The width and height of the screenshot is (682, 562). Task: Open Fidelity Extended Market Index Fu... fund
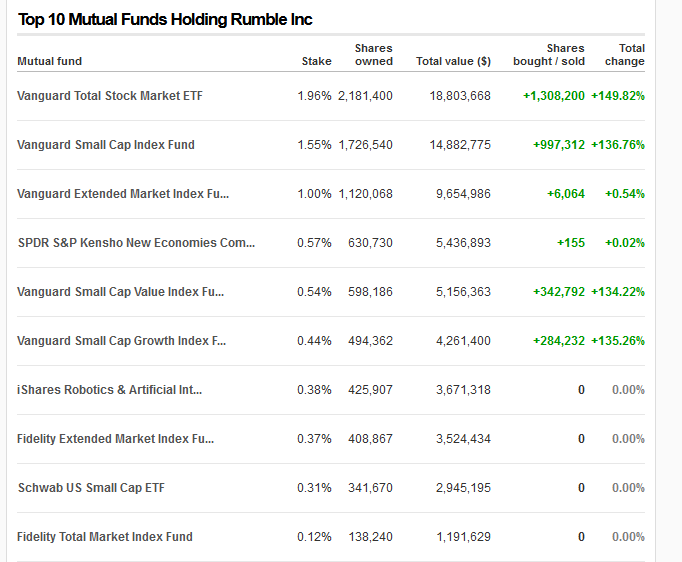coord(115,439)
